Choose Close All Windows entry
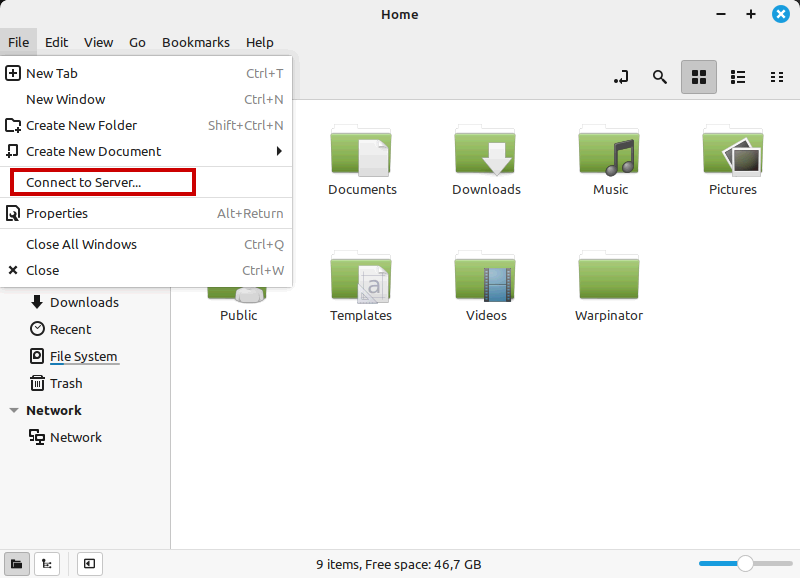Screen dimensions: 800x578 [146, 244]
